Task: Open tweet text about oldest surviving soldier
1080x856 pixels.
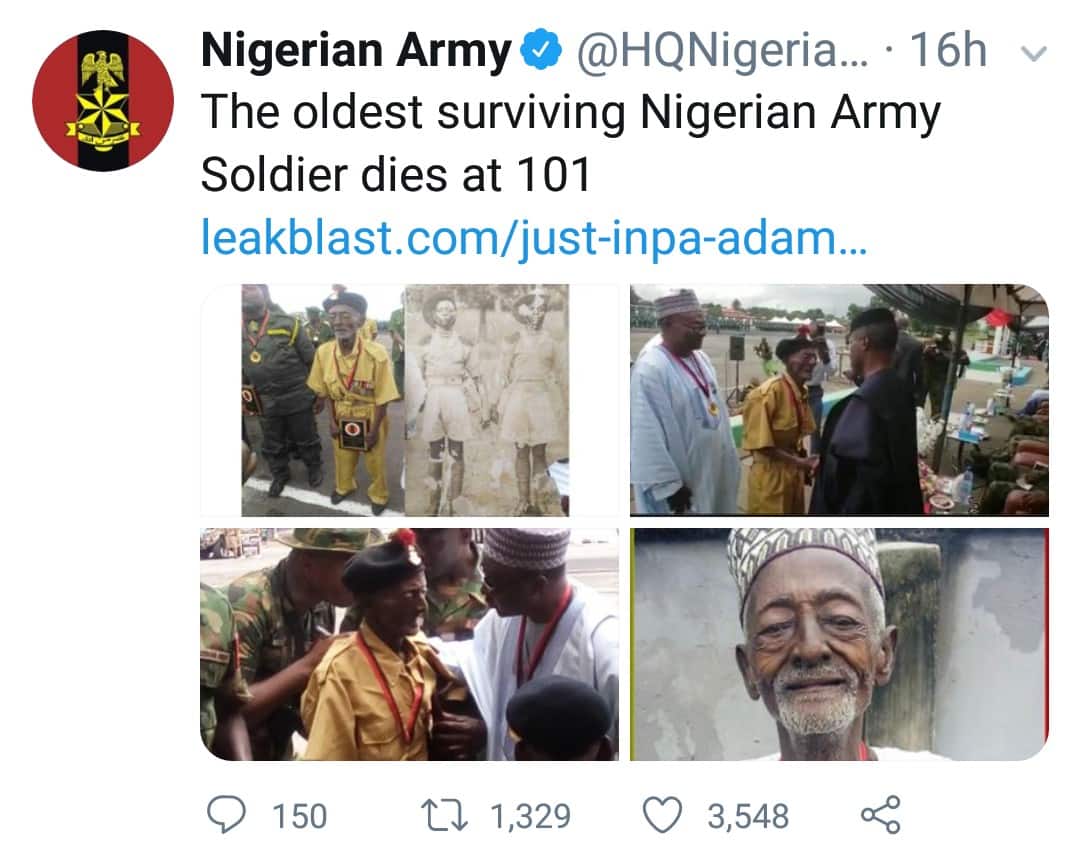Action: click(570, 145)
